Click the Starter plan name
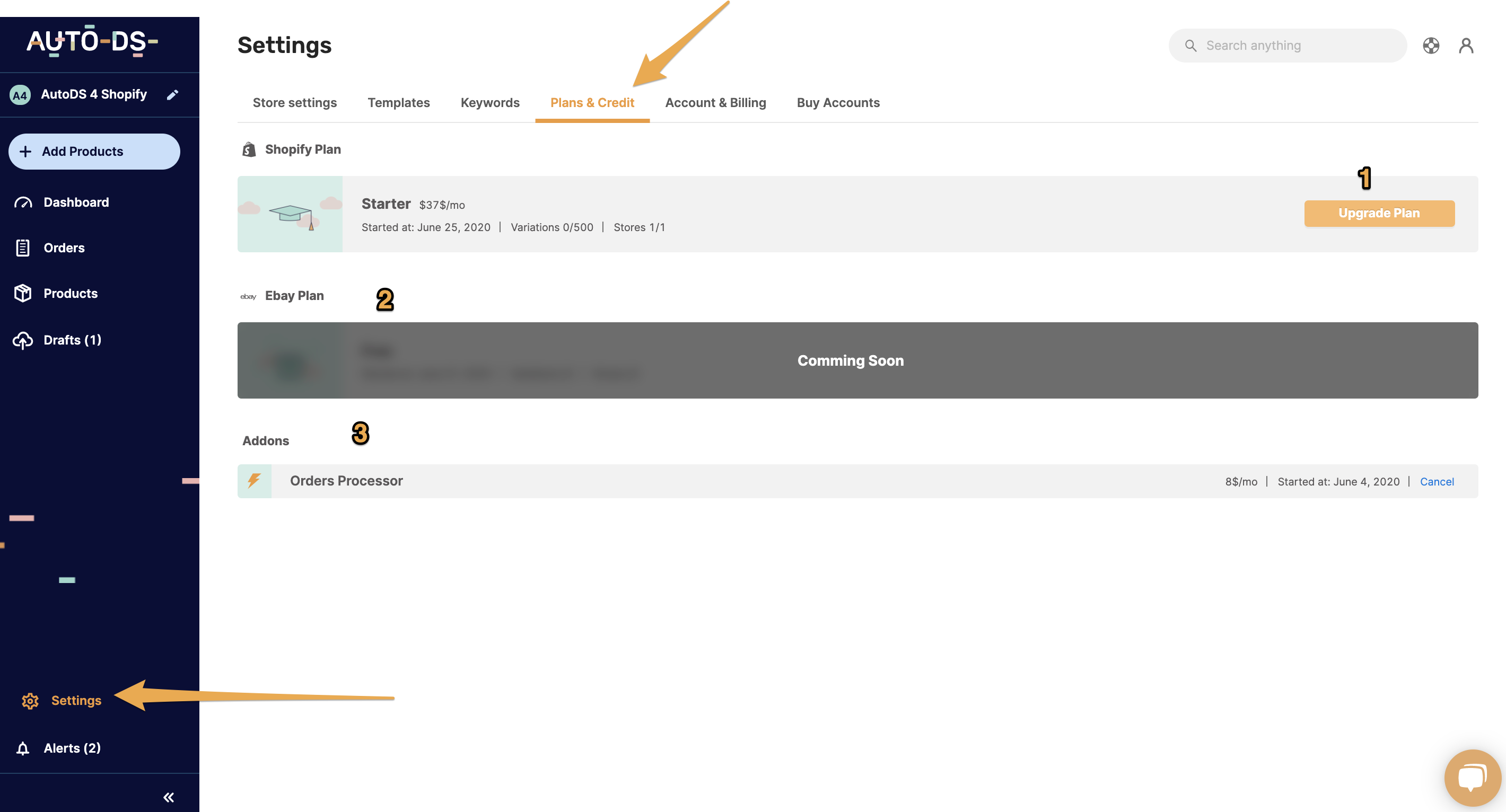The width and height of the screenshot is (1506, 812). 386,204
